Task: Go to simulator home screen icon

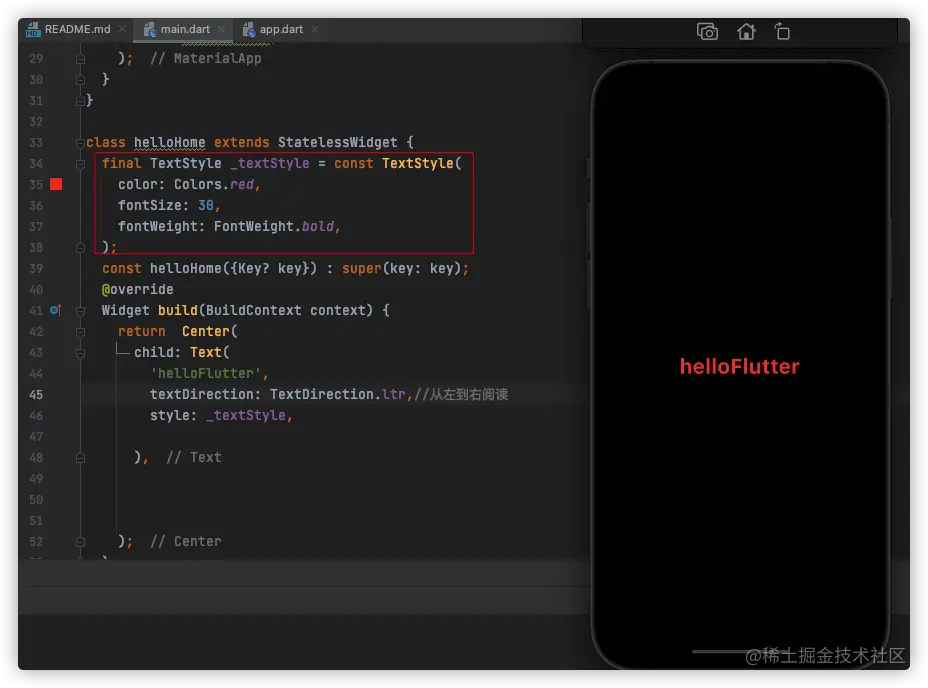Action: coord(746,31)
